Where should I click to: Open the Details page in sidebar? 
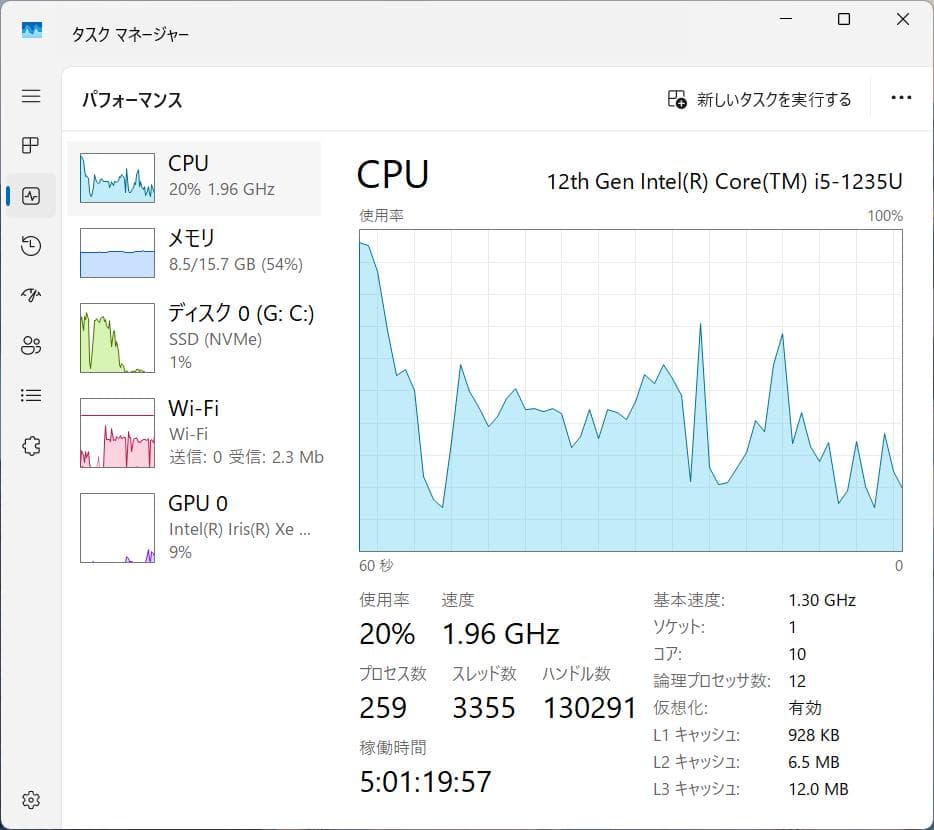pyautogui.click(x=30, y=395)
